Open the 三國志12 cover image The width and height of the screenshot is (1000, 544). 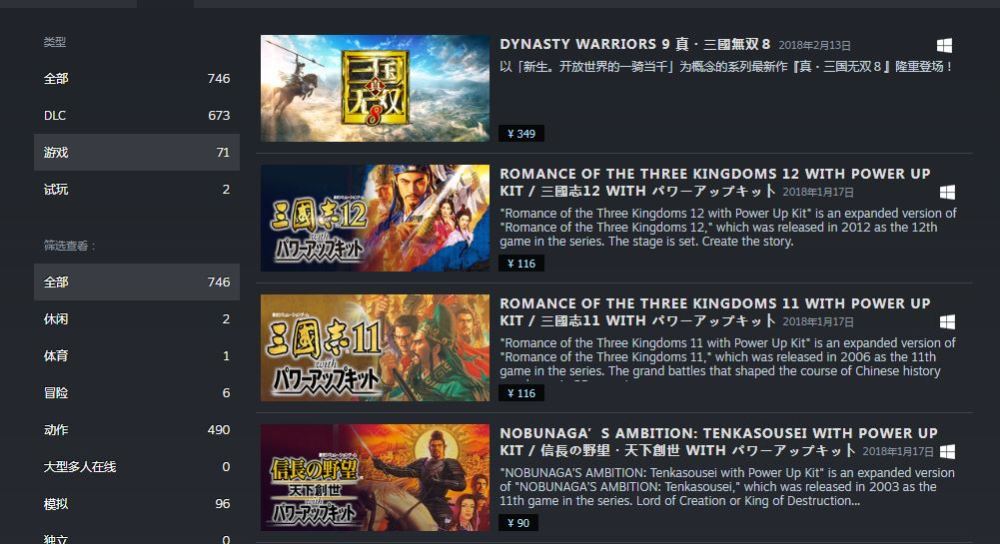[375, 218]
